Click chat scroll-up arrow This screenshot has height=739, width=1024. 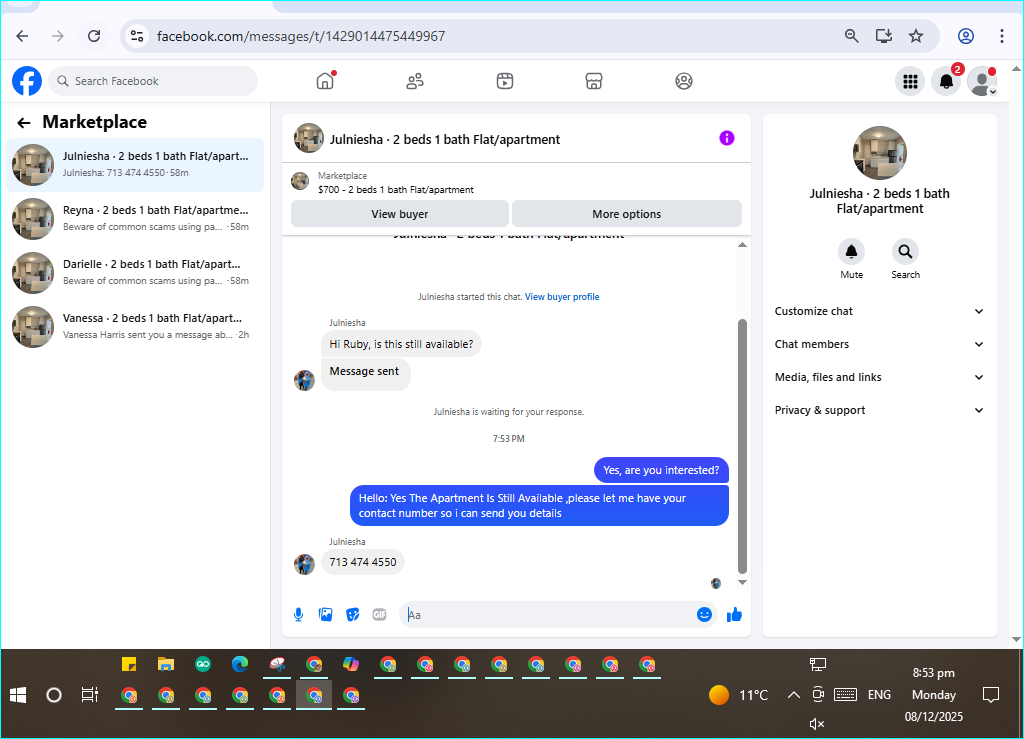[742, 245]
